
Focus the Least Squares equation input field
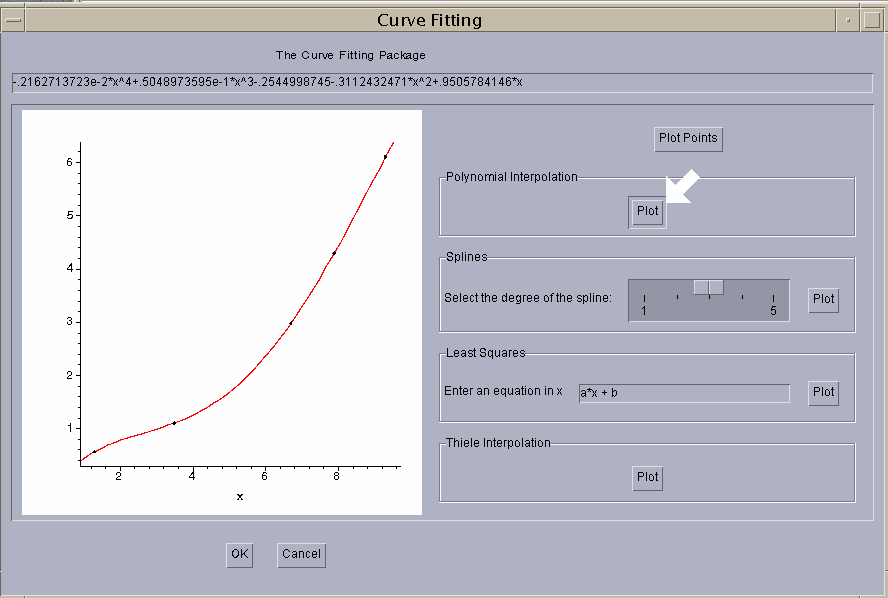click(x=684, y=393)
